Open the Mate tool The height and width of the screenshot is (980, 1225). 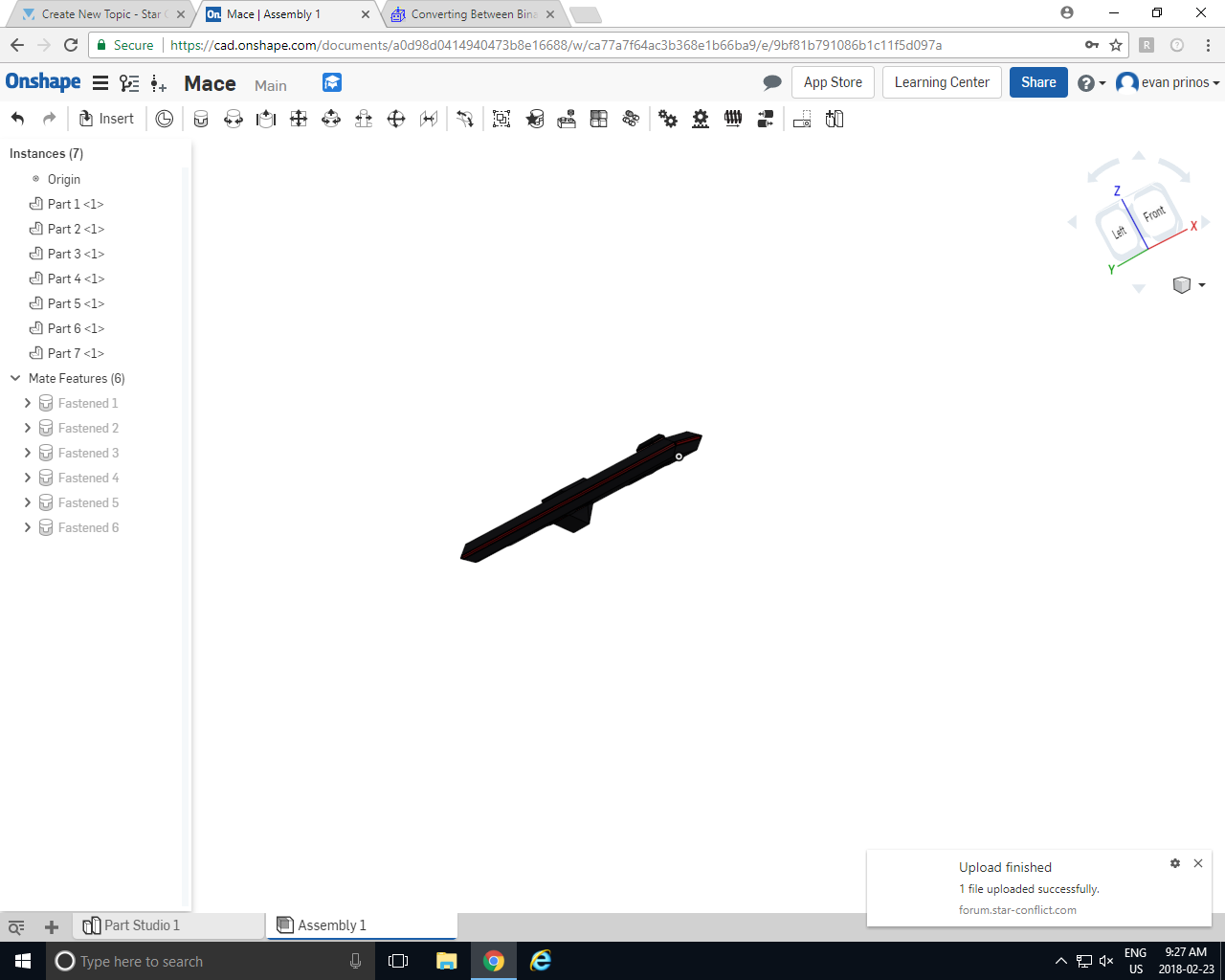coord(201,118)
